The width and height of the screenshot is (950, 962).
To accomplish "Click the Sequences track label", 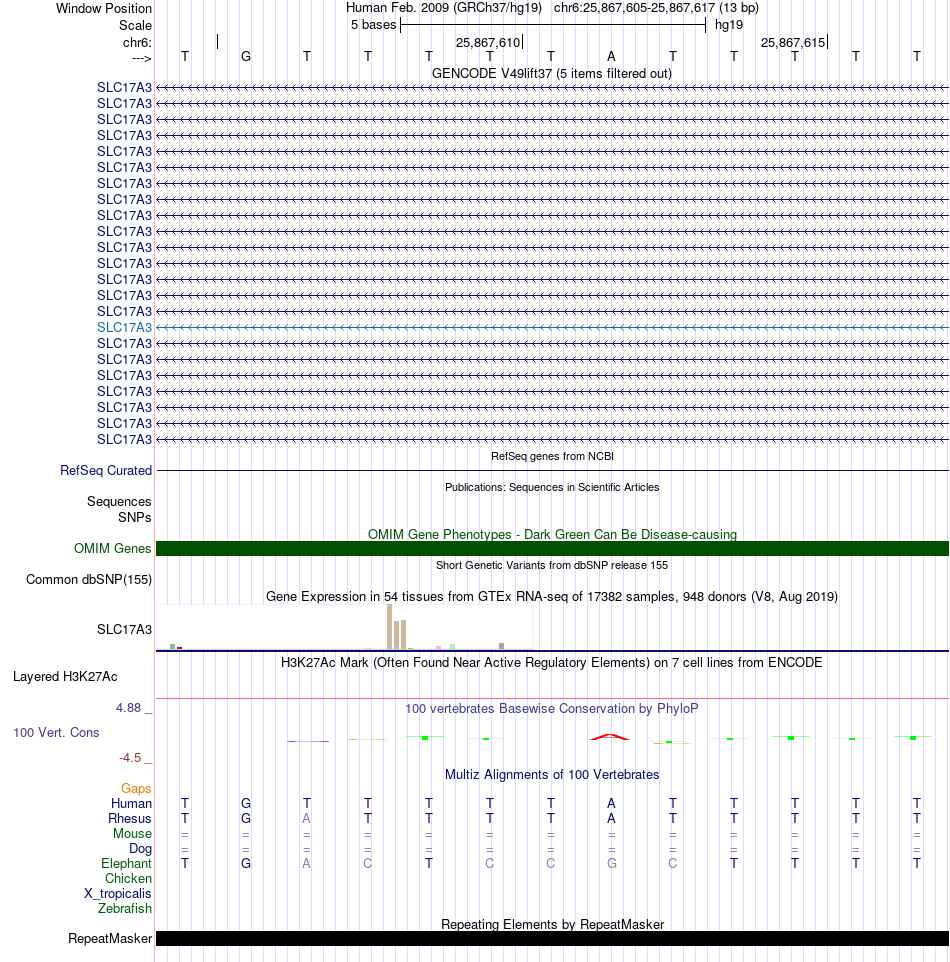I will (x=119, y=502).
